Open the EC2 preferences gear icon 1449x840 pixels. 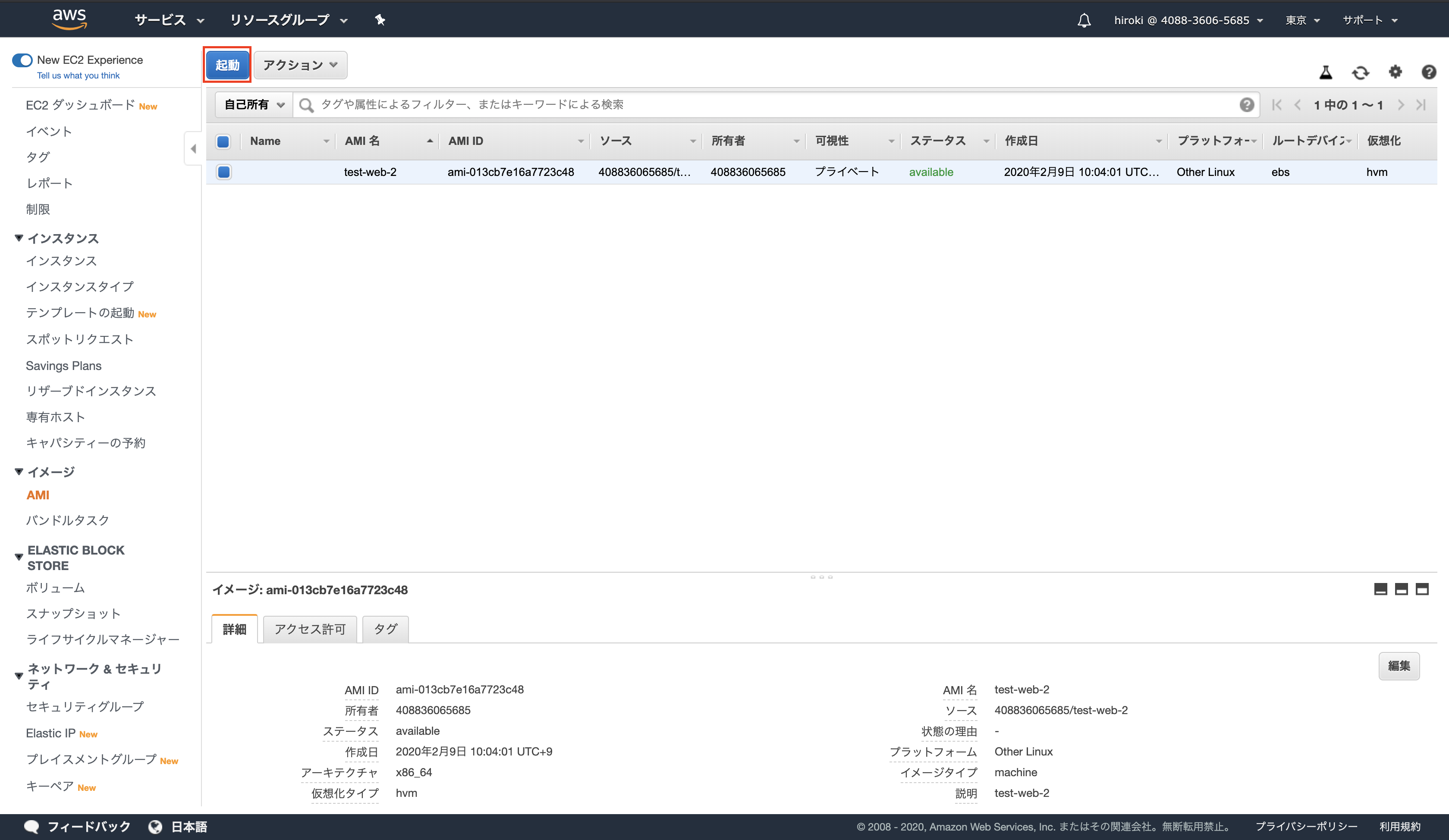[x=1396, y=72]
